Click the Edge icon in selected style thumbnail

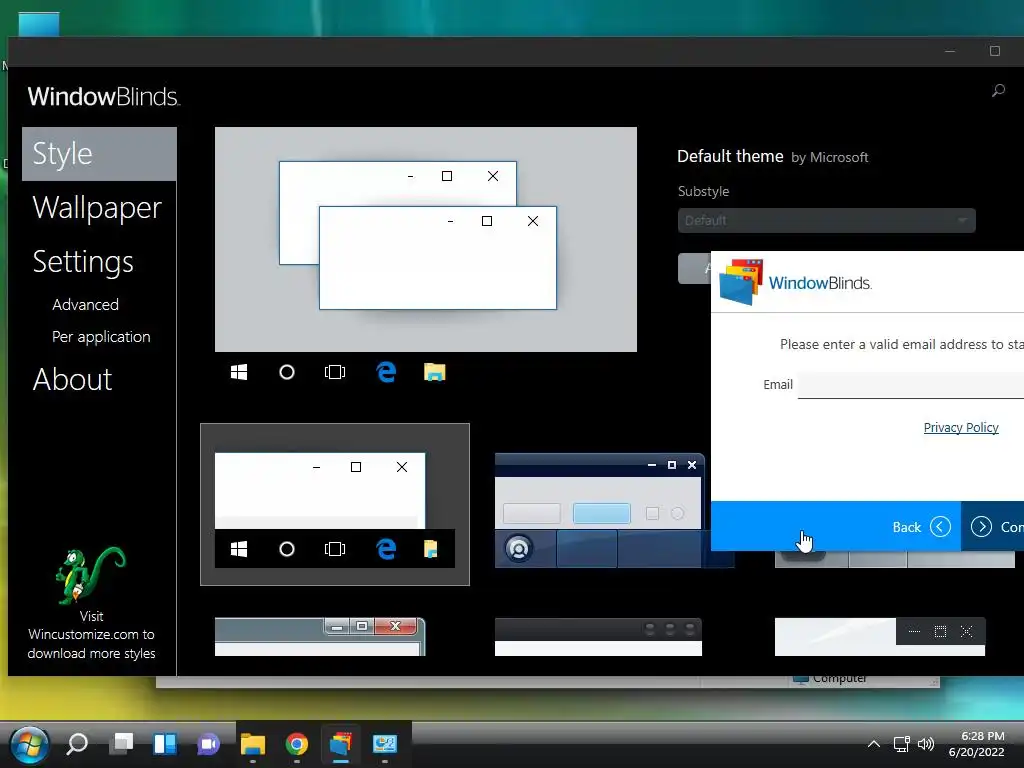click(386, 549)
